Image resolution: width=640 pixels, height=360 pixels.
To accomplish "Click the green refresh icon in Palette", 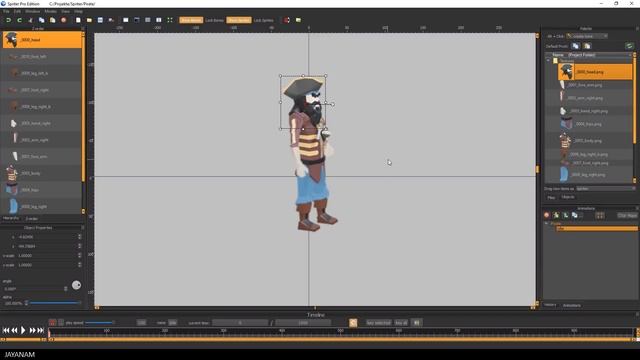I will (x=629, y=46).
